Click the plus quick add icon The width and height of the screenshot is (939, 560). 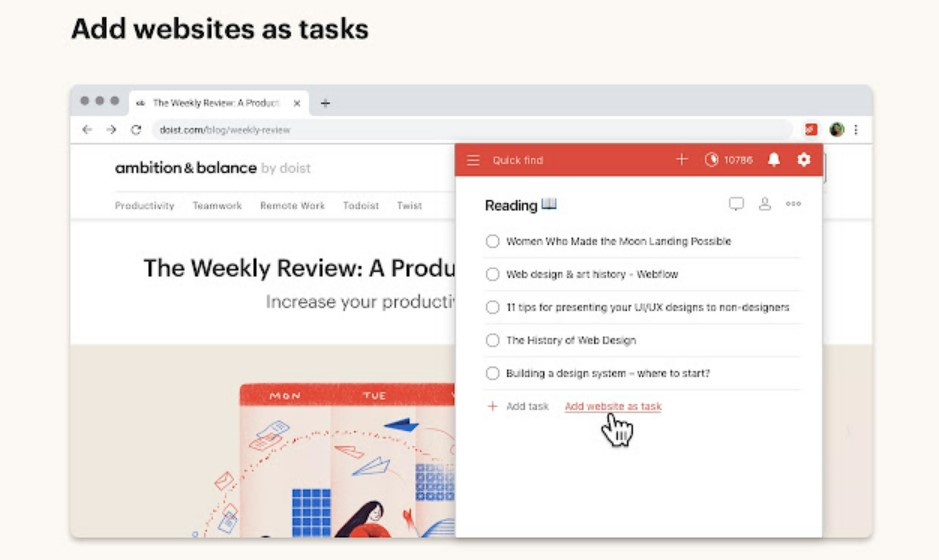point(681,159)
